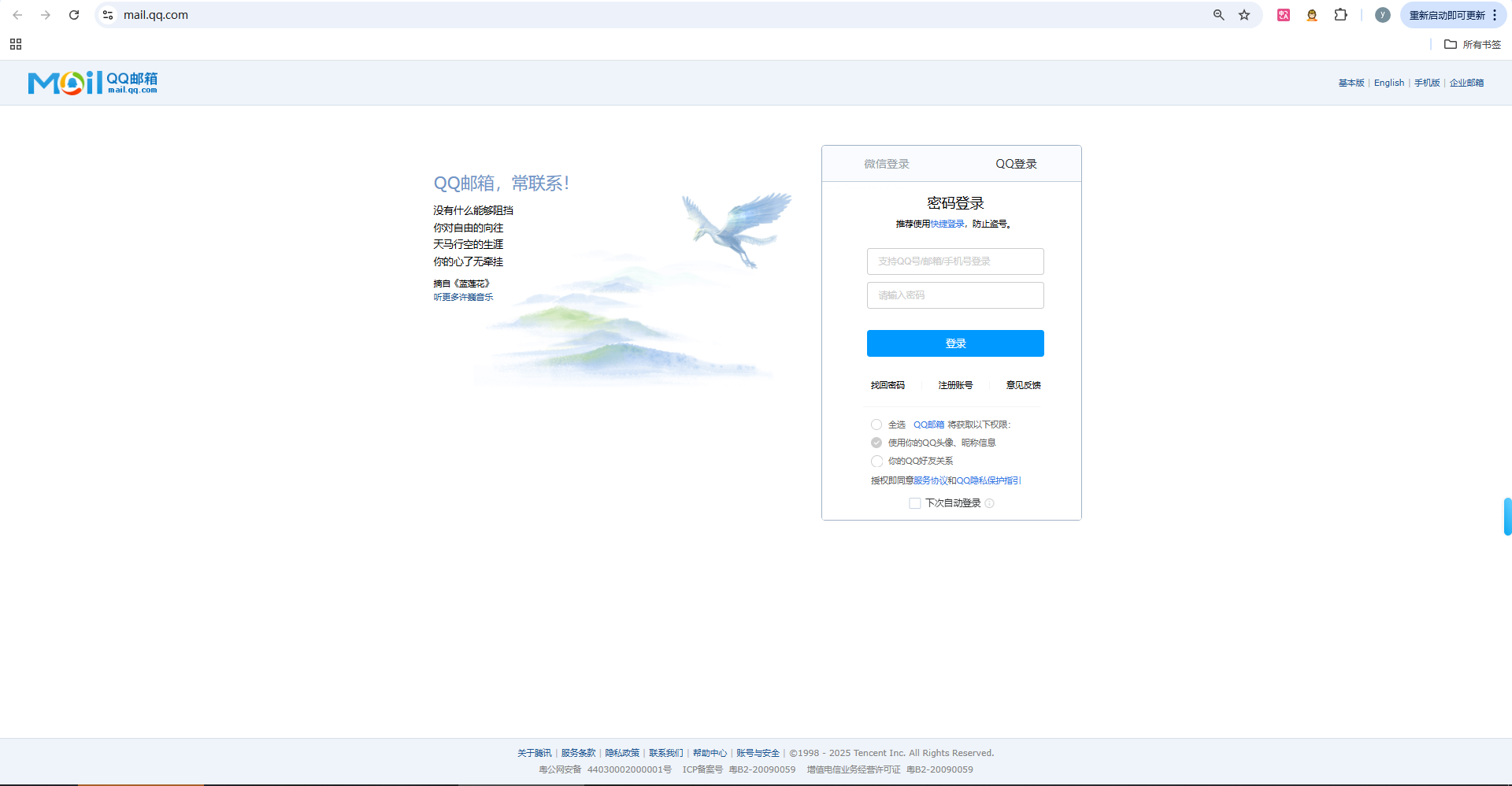
Task: Click the 粤公网安备 44030002000001号 text
Action: pos(605,769)
